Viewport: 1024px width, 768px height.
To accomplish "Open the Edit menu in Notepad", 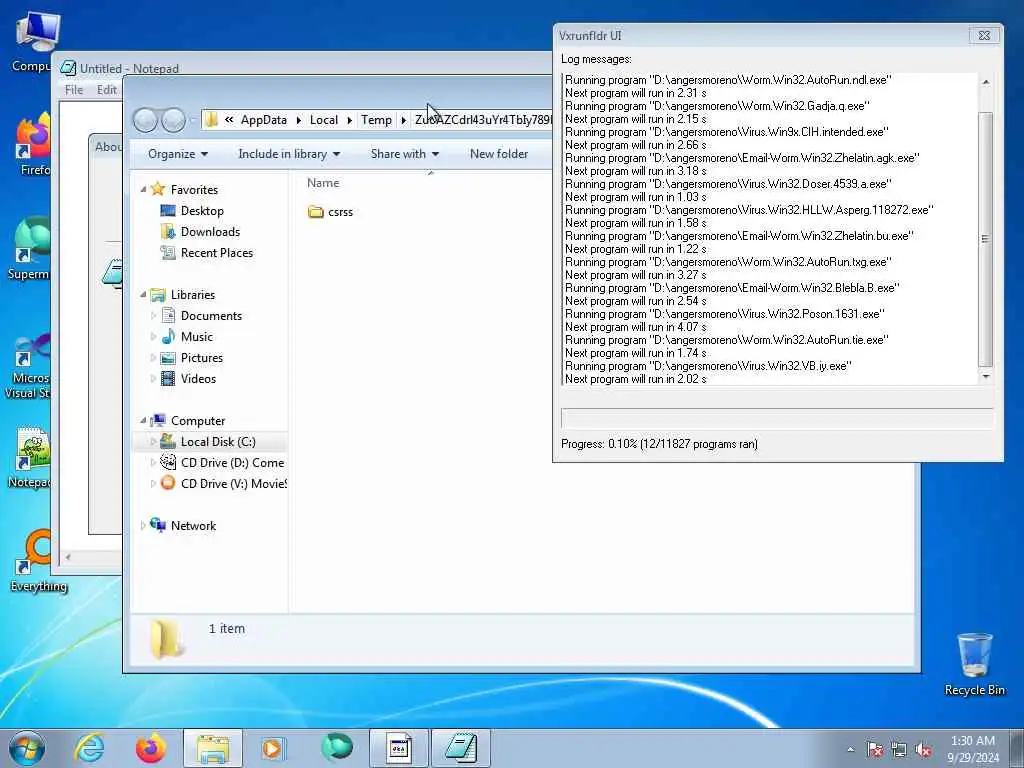I will point(106,89).
